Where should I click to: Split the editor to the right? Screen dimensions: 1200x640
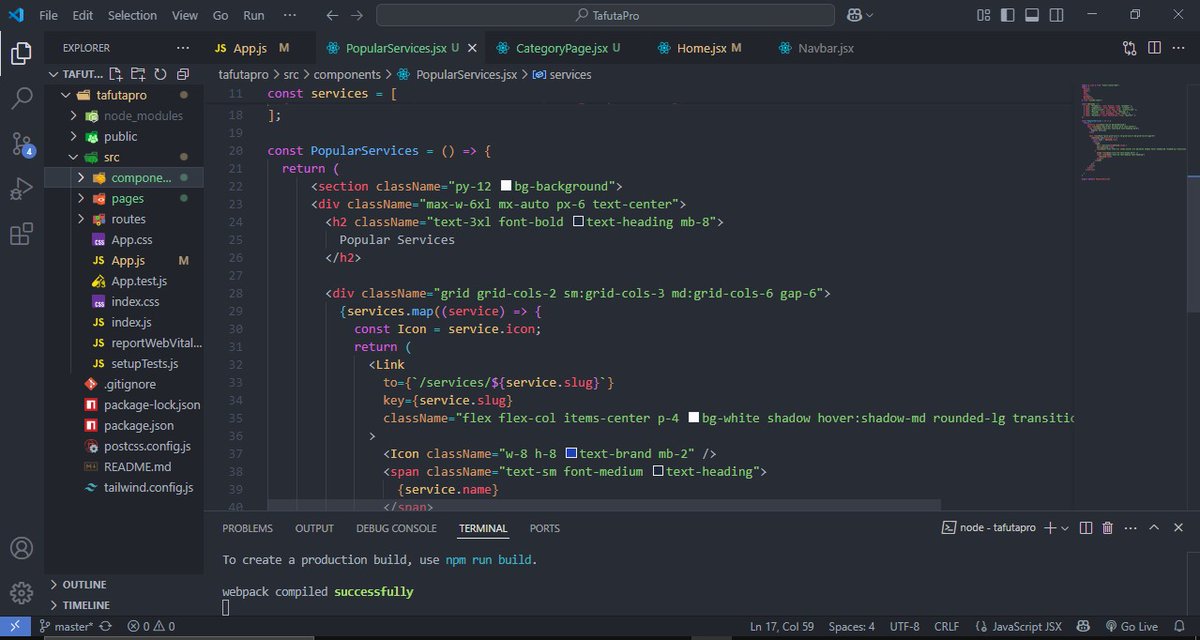(x=1154, y=48)
